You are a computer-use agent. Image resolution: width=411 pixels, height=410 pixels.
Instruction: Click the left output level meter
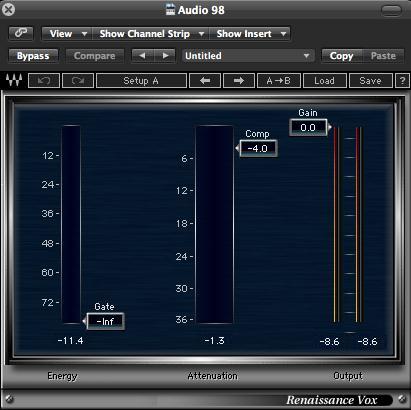pyautogui.click(x=336, y=224)
